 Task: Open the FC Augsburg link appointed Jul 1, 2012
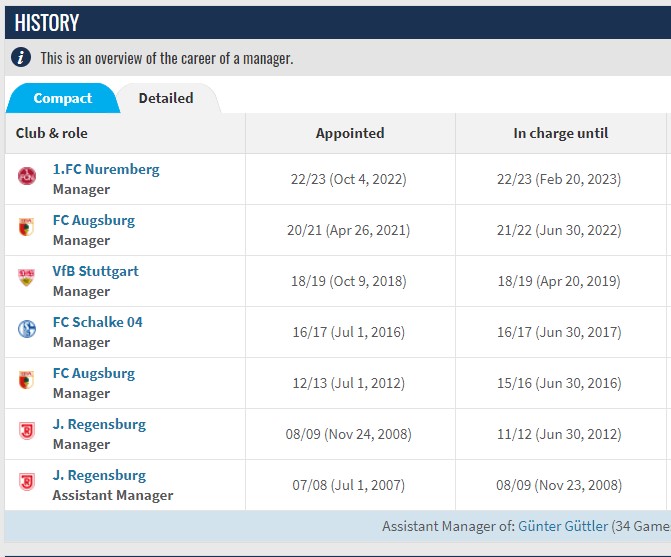[x=94, y=373]
